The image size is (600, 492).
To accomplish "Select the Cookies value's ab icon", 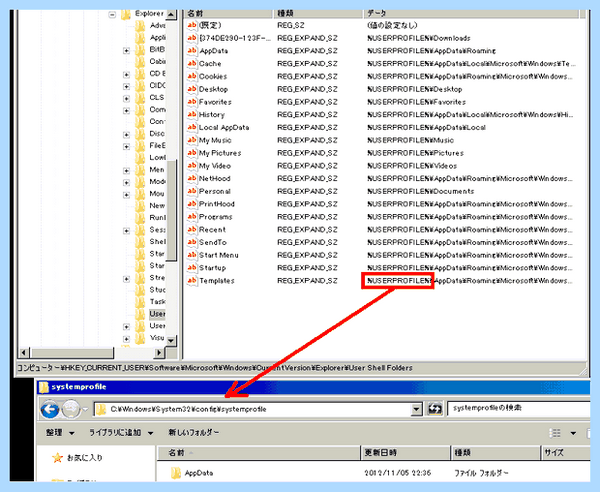I will coord(192,76).
